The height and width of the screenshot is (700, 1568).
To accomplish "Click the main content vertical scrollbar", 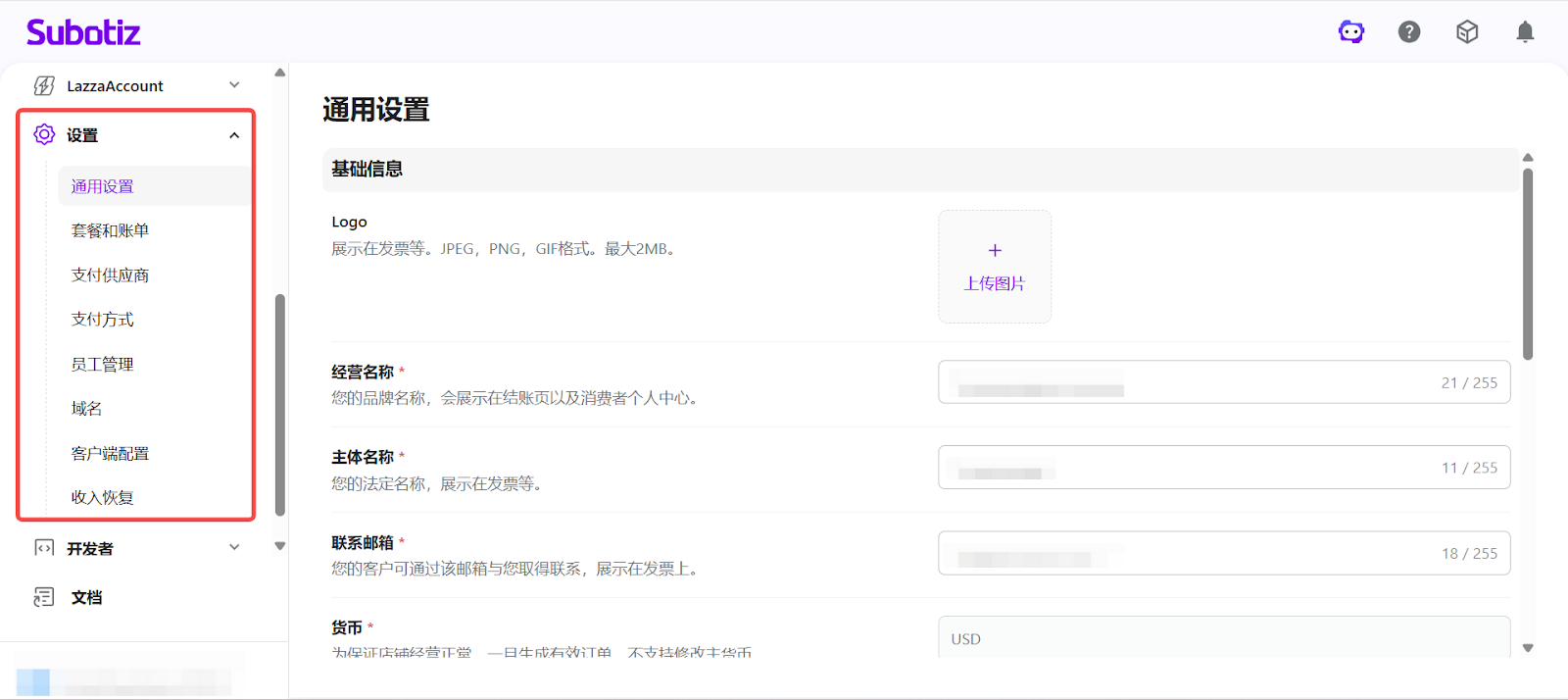I will pyautogui.click(x=1528, y=265).
